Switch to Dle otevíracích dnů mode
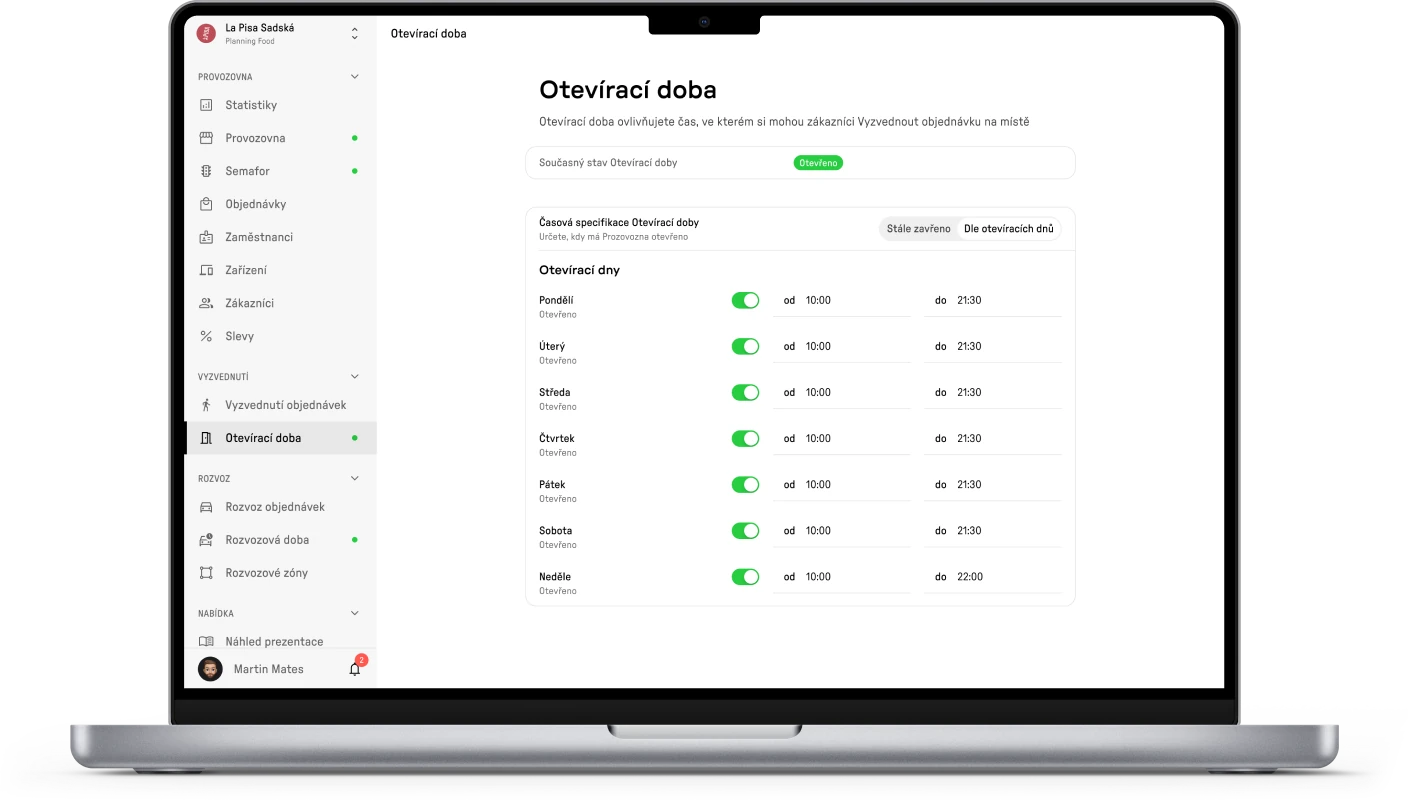The image size is (1416, 800). (1008, 229)
